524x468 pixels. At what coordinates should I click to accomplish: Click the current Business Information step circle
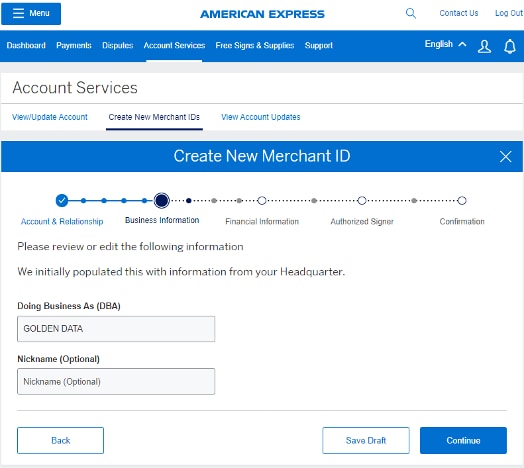click(162, 201)
